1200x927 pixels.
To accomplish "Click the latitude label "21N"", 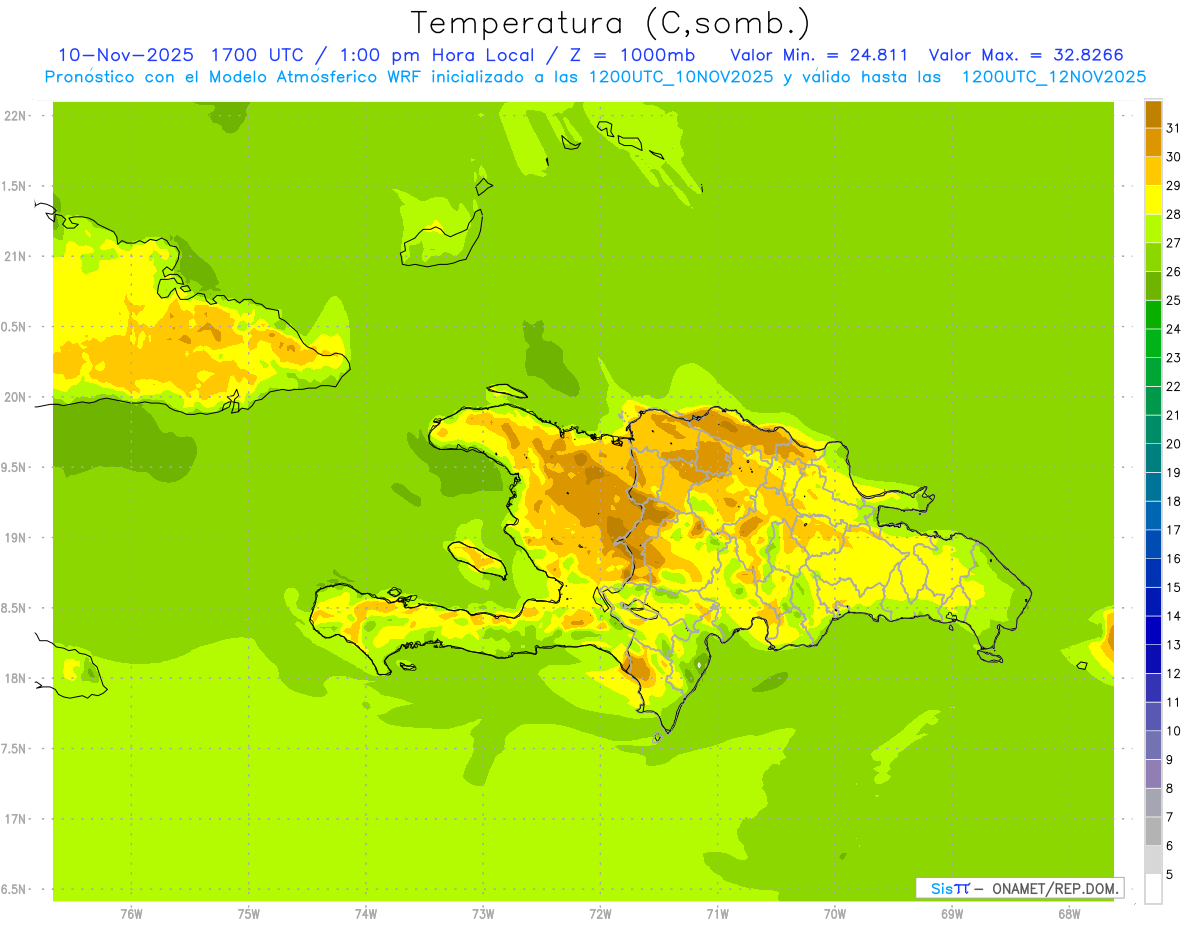I will point(17,256).
